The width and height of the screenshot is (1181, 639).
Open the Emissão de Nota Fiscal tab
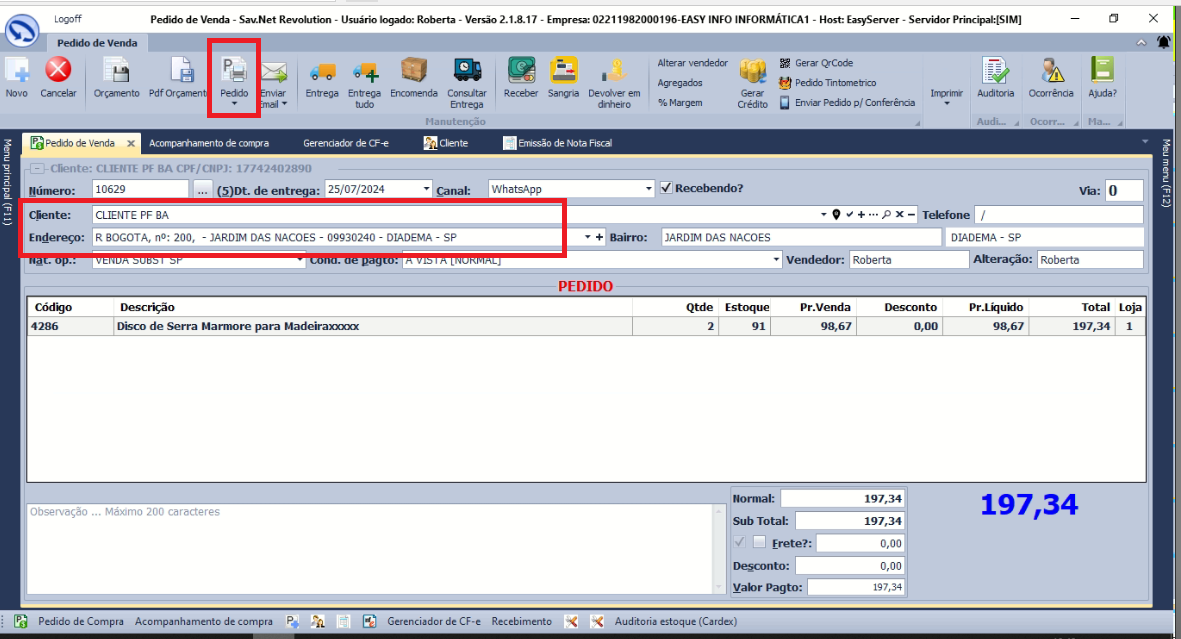click(x=564, y=143)
